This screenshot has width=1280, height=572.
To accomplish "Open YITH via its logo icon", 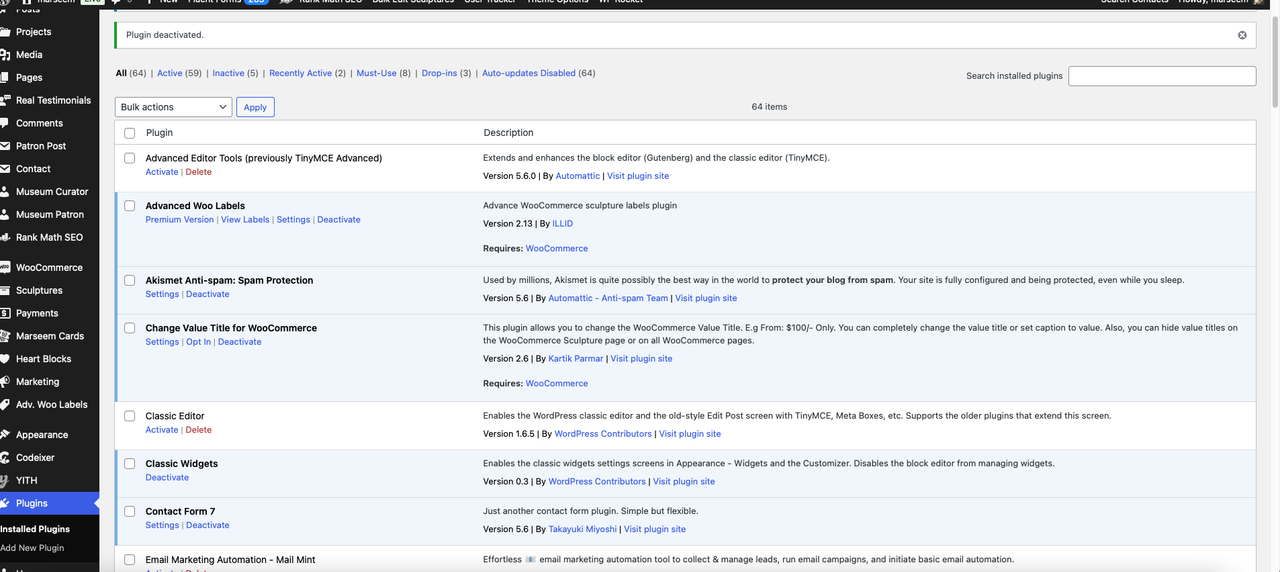I will [x=6, y=481].
